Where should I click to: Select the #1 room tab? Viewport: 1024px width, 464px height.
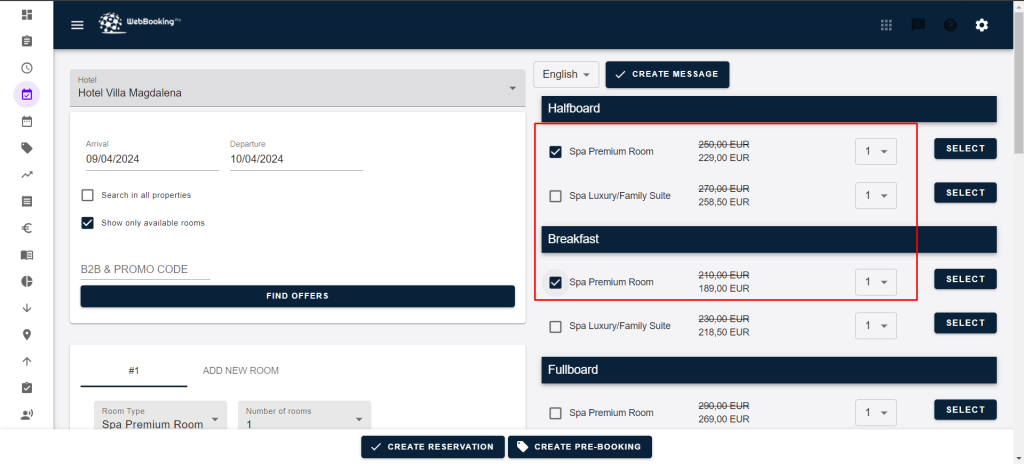point(133,370)
